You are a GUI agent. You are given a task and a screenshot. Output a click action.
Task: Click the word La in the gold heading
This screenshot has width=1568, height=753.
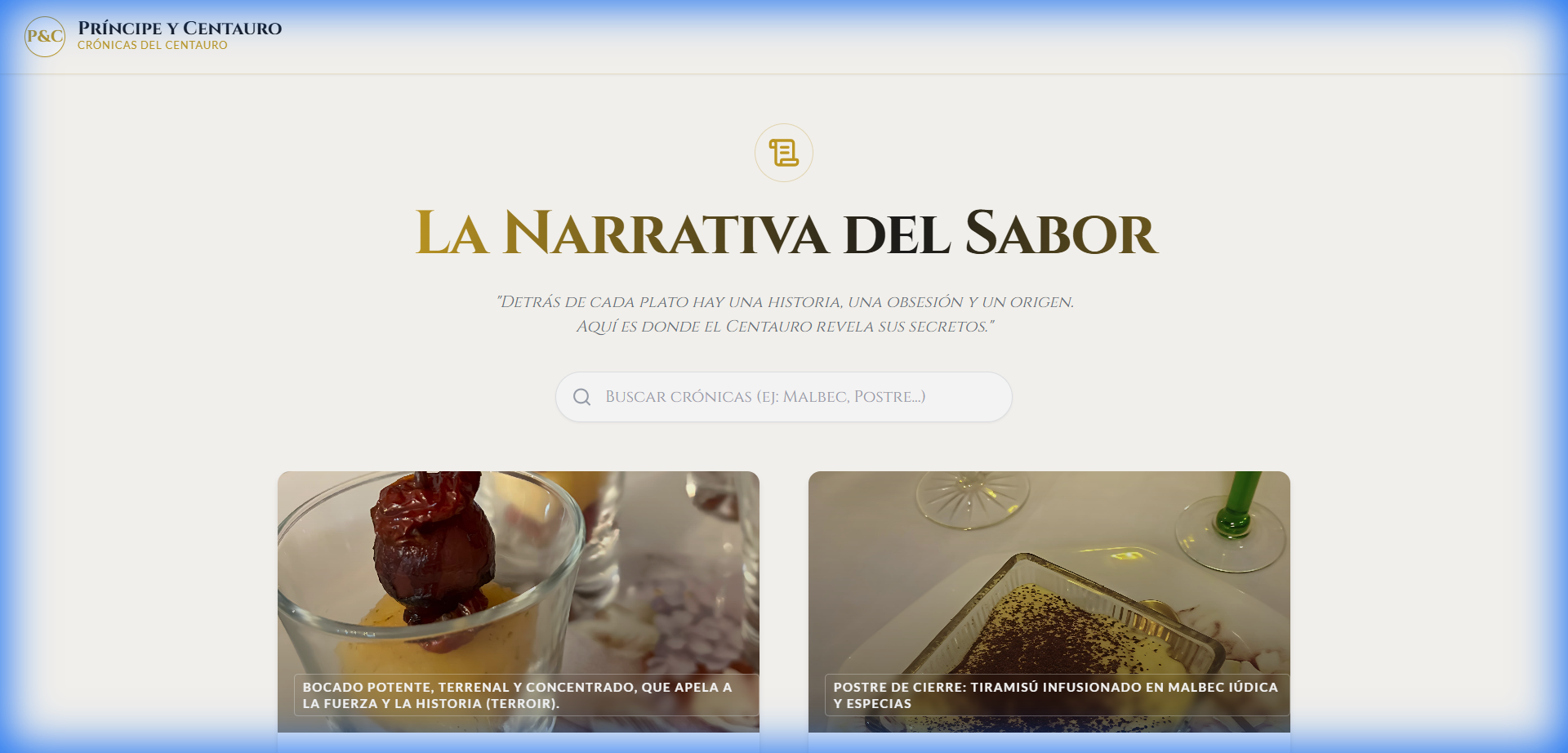click(x=452, y=234)
